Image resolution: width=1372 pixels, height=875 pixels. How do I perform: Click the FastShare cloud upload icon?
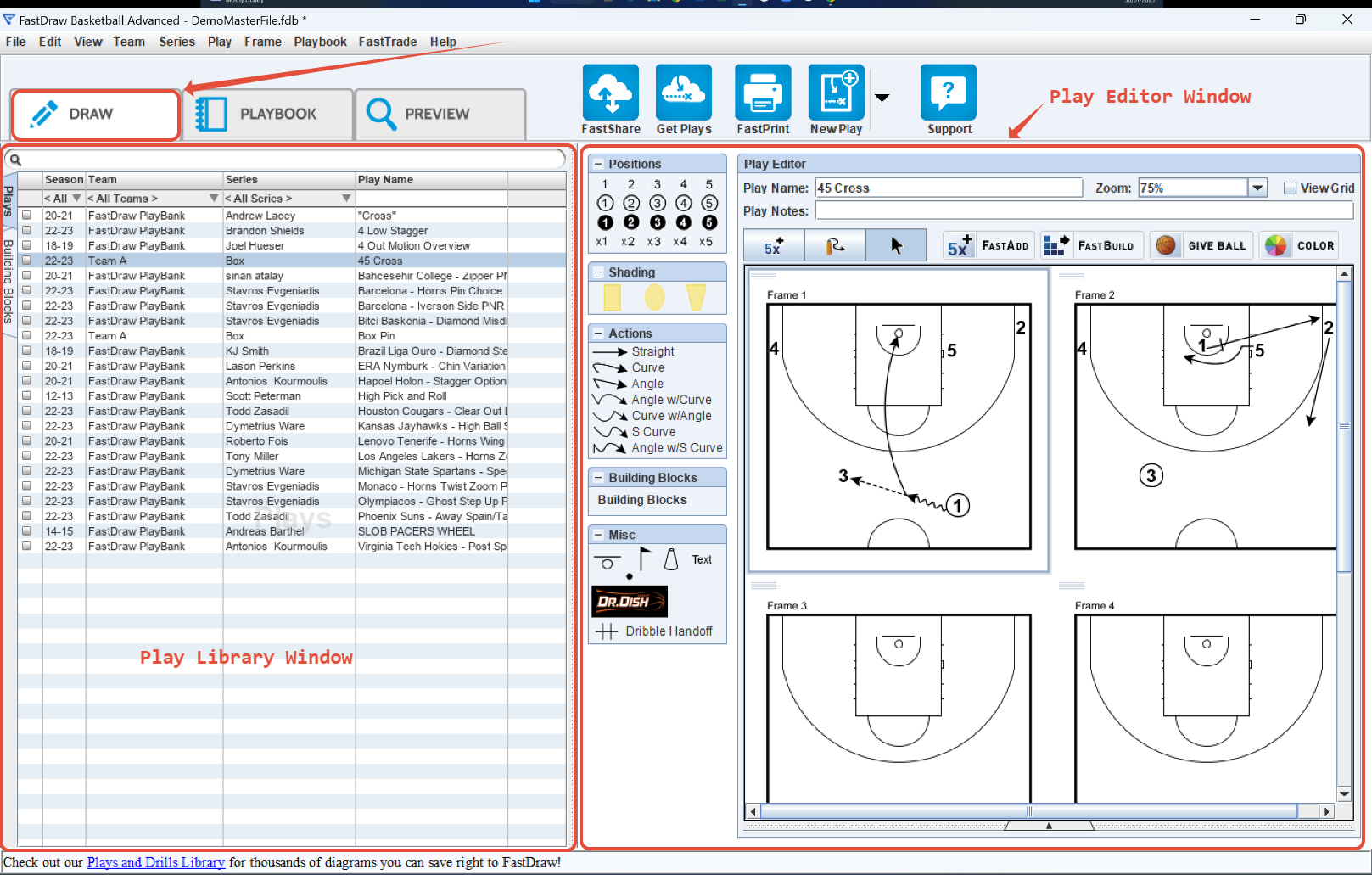click(611, 93)
